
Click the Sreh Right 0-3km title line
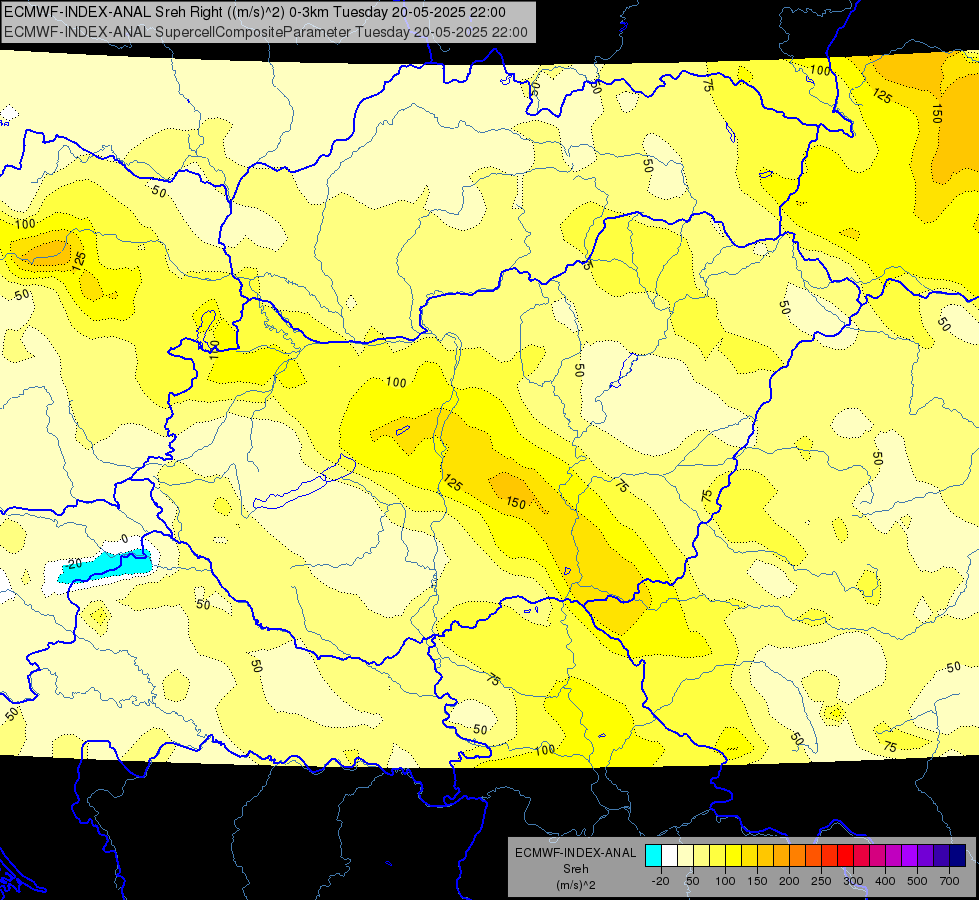(255, 12)
